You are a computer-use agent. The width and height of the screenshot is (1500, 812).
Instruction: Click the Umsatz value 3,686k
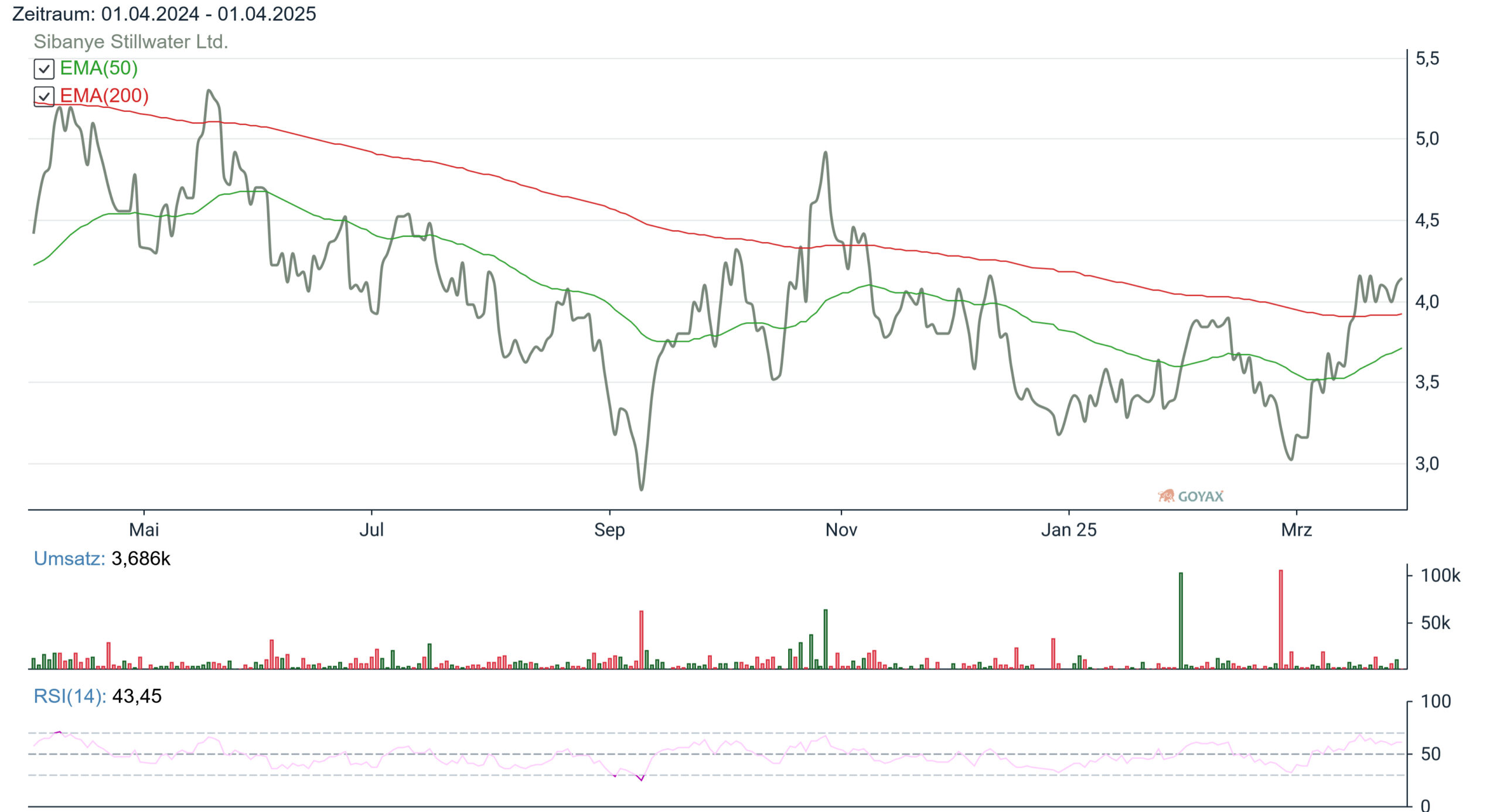141,558
